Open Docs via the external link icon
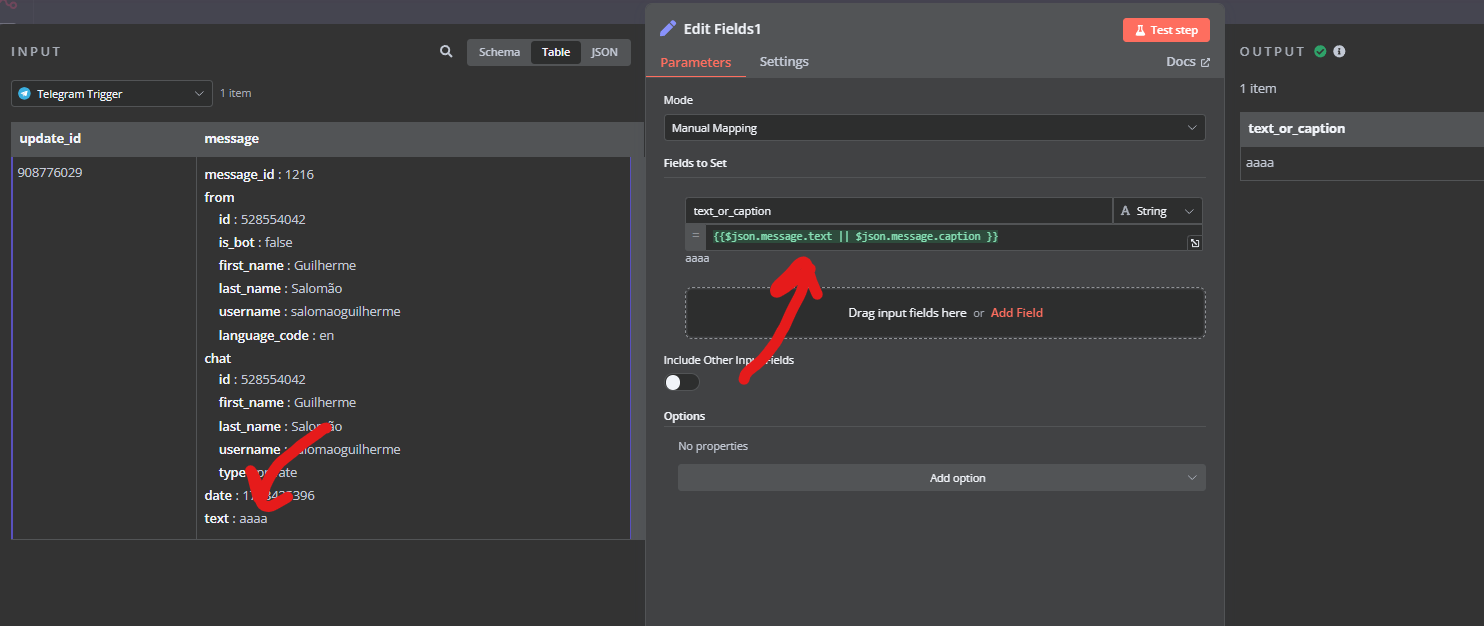The image size is (1484, 626). [x=1205, y=62]
